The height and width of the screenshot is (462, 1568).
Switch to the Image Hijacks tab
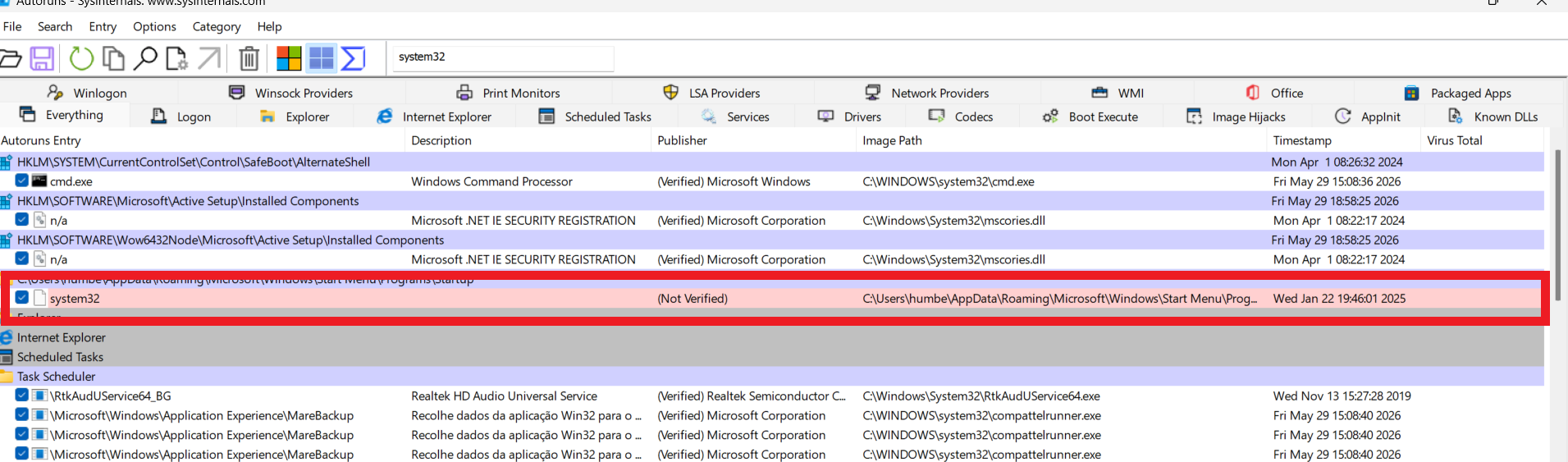pyautogui.click(x=1237, y=117)
